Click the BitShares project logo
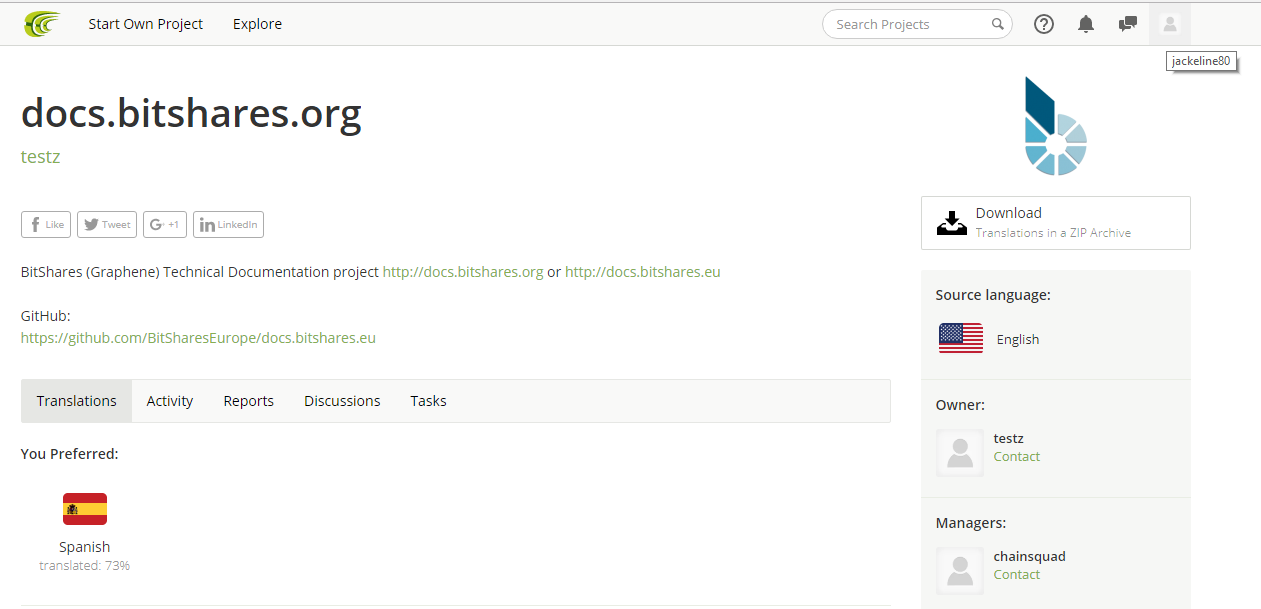The height and width of the screenshot is (609, 1261). pos(1055,127)
